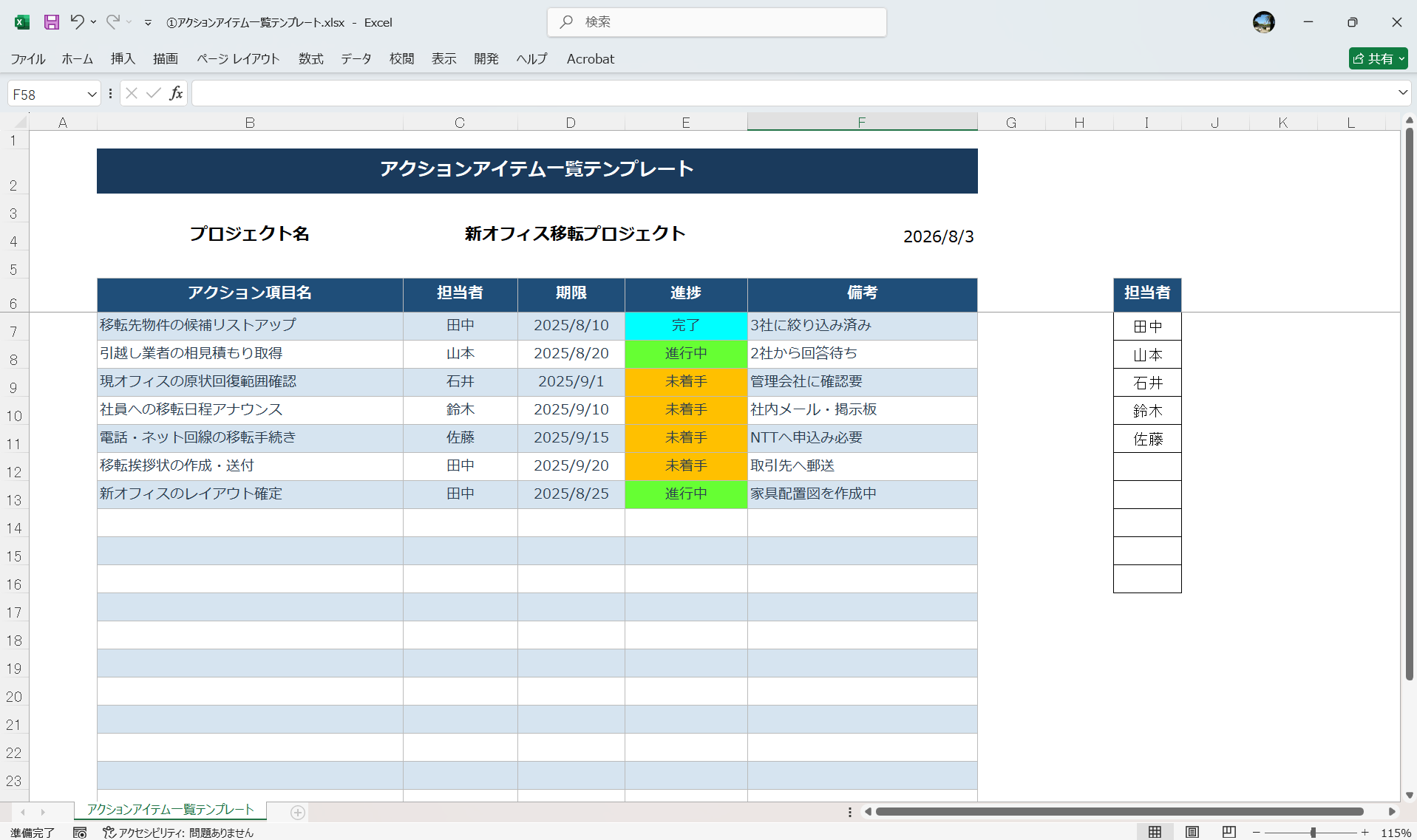This screenshot has height=840, width=1417.
Task: Click the zoom in plus button
Action: click(x=1365, y=833)
